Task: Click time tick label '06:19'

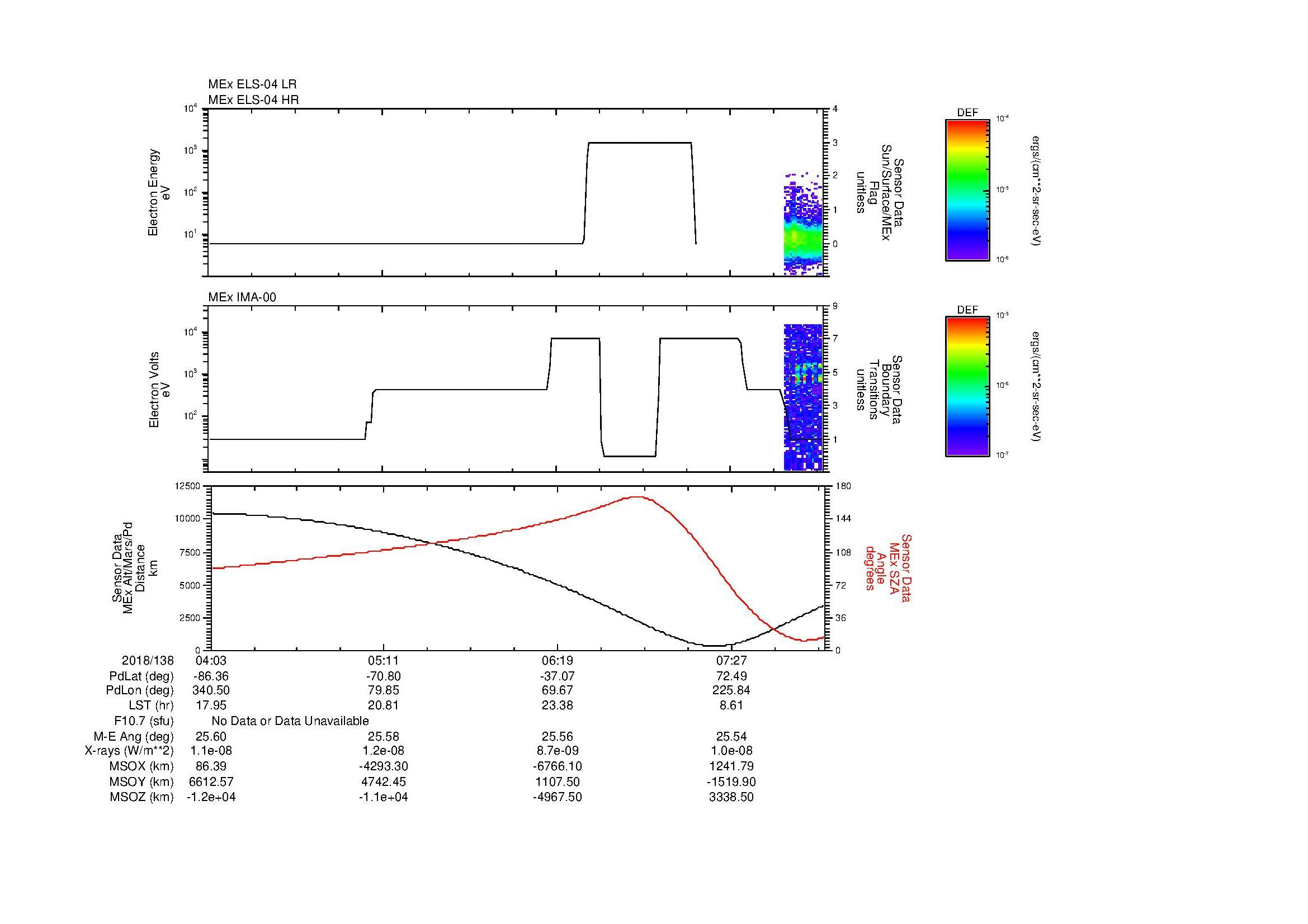Action: (557, 660)
